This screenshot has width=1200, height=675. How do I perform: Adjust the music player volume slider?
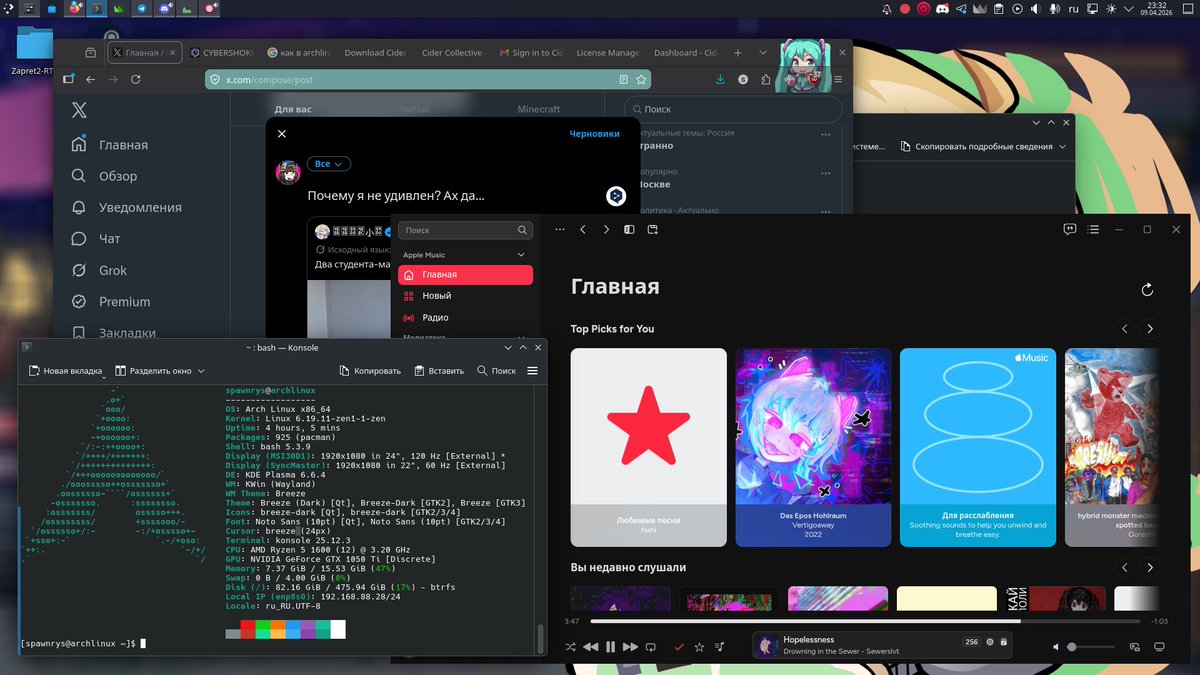[x=1092, y=647]
